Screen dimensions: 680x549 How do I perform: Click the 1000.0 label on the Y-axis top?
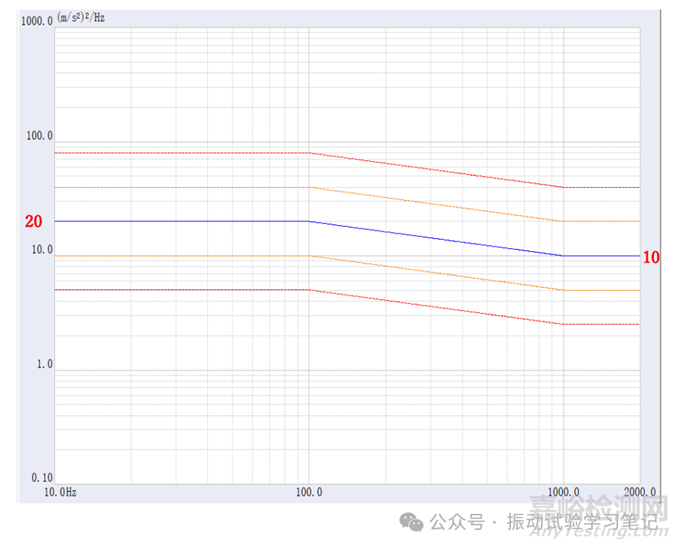tap(36, 21)
